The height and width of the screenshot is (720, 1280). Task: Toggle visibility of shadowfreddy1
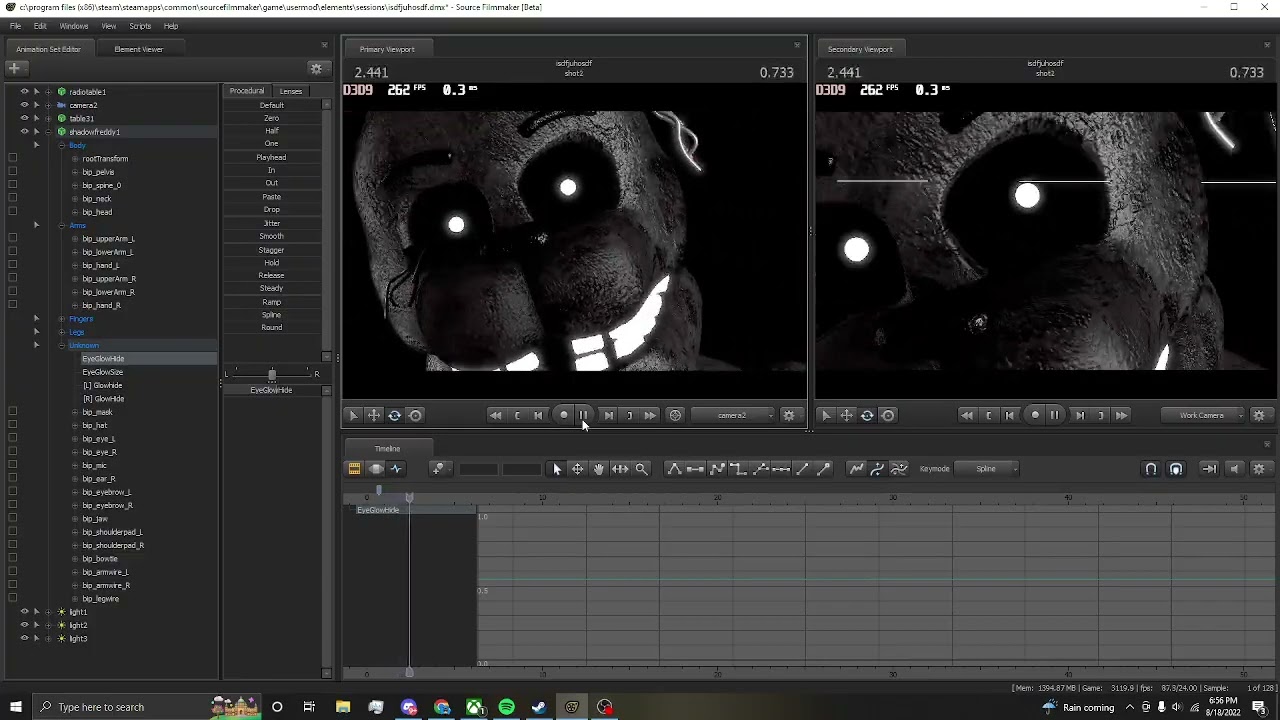(25, 132)
